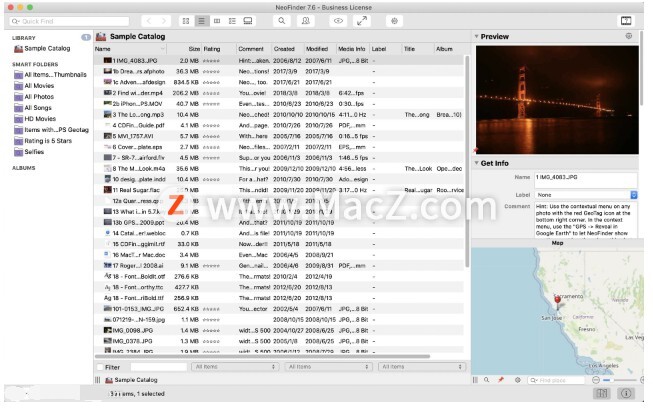
Task: Sort by the Size column header
Action: [184, 49]
